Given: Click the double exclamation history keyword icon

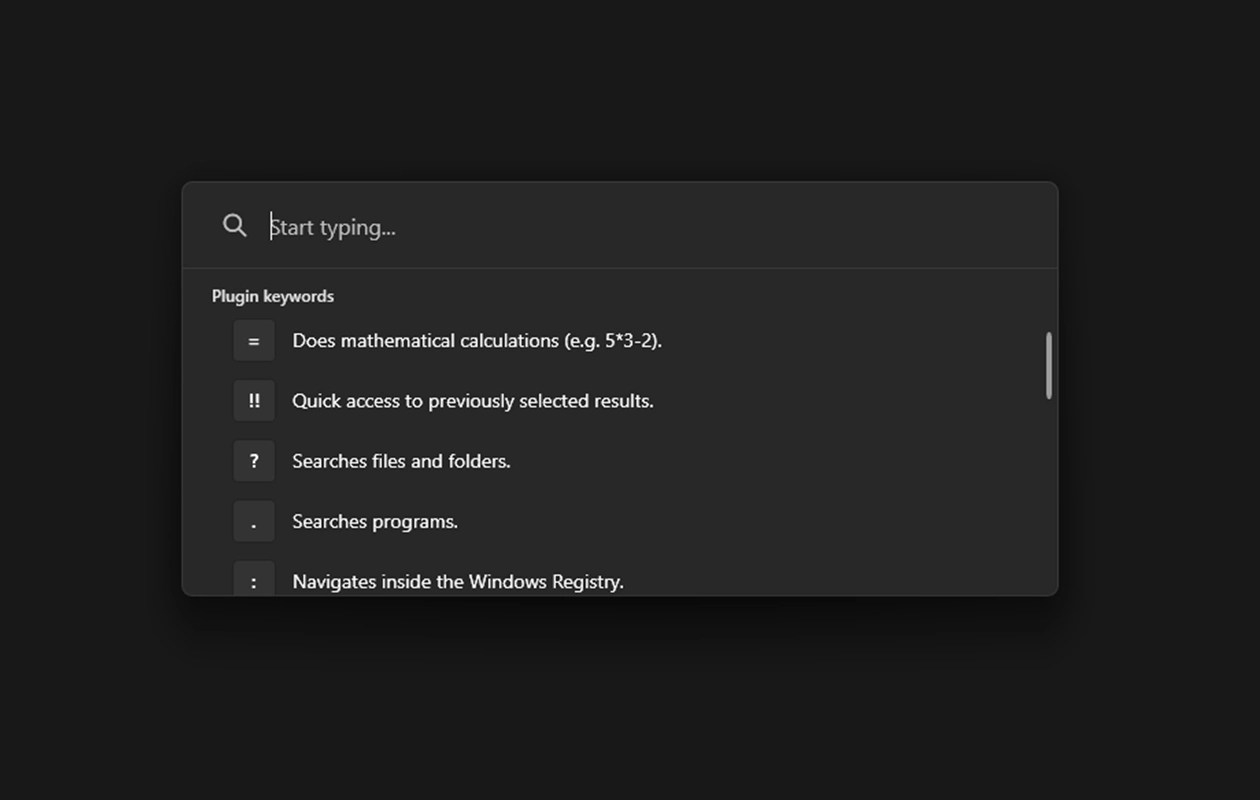Looking at the screenshot, I should [x=253, y=400].
